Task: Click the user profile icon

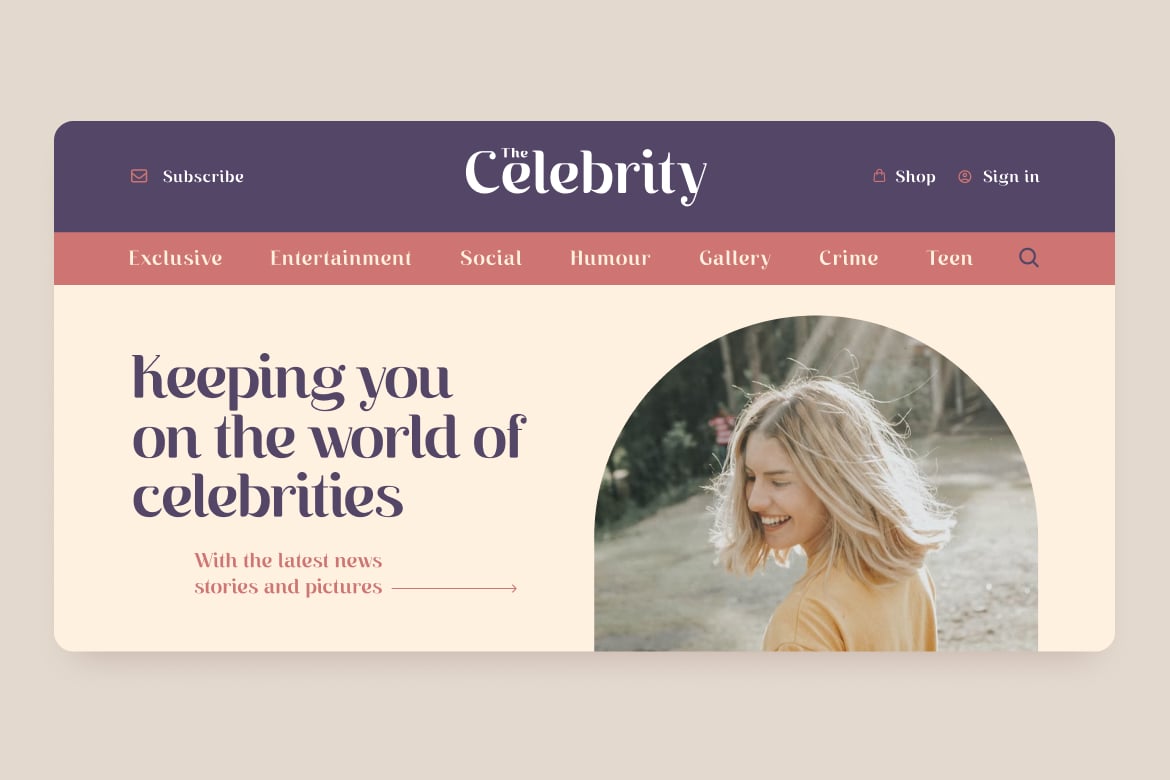Action: (965, 177)
